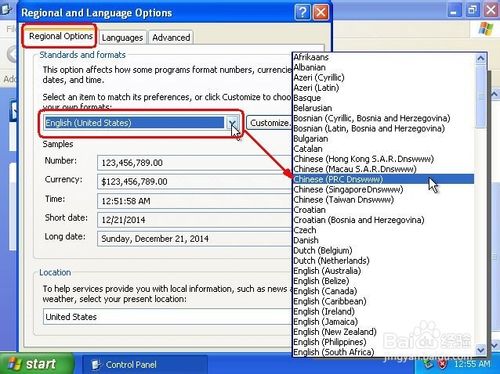Click the Number sample field
The image size is (500, 374).
(x=195, y=163)
